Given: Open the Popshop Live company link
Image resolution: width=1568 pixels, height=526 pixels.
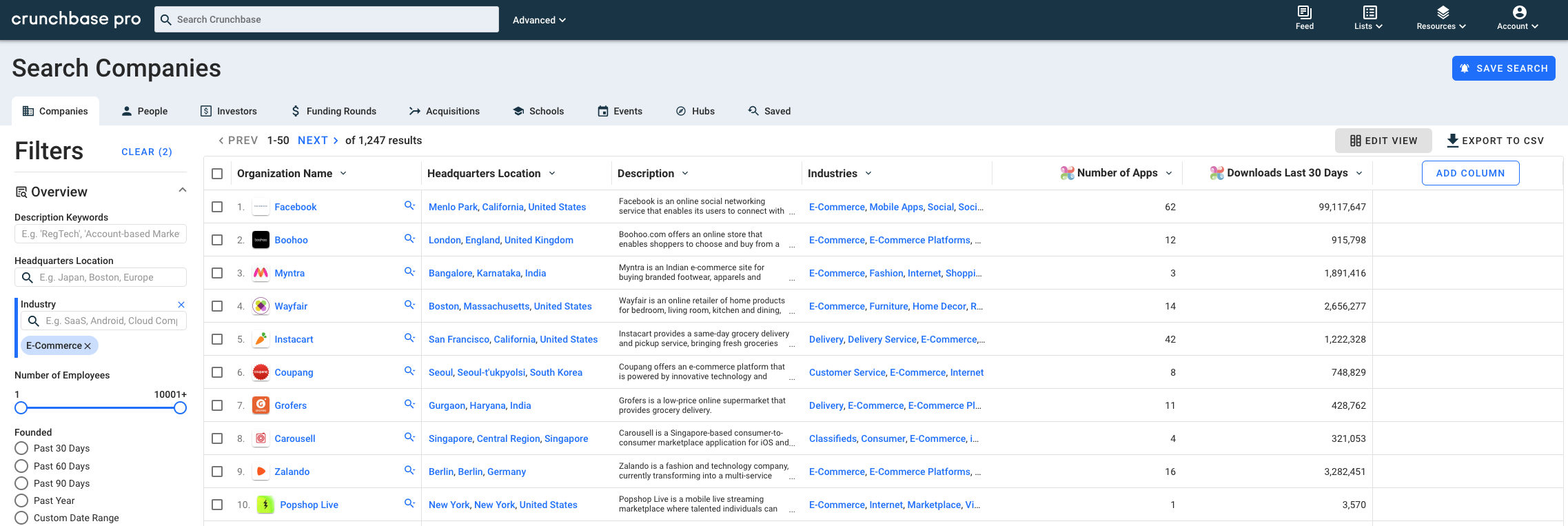Looking at the screenshot, I should 309,505.
